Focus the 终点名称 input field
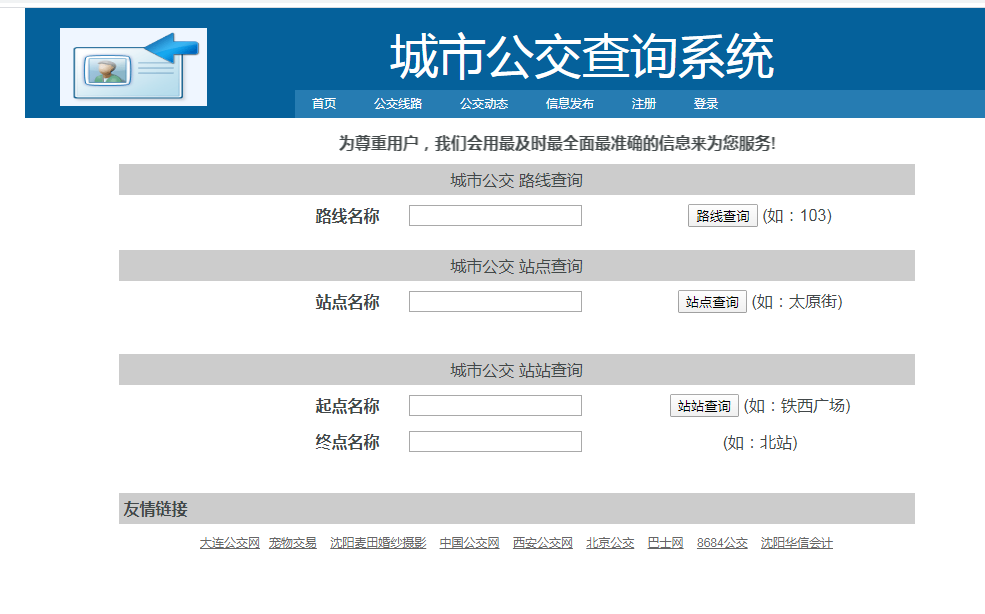The image size is (985, 614). coord(495,441)
